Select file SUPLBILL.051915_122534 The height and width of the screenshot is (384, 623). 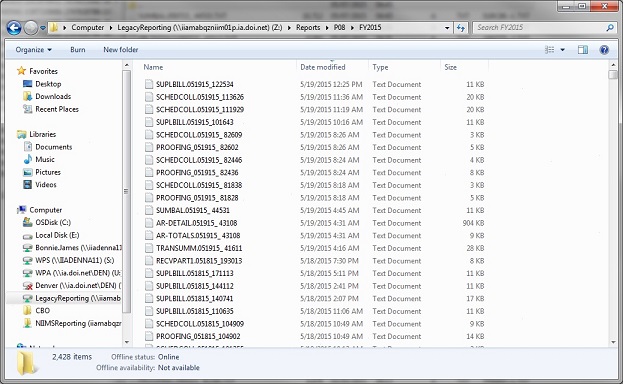pos(195,84)
